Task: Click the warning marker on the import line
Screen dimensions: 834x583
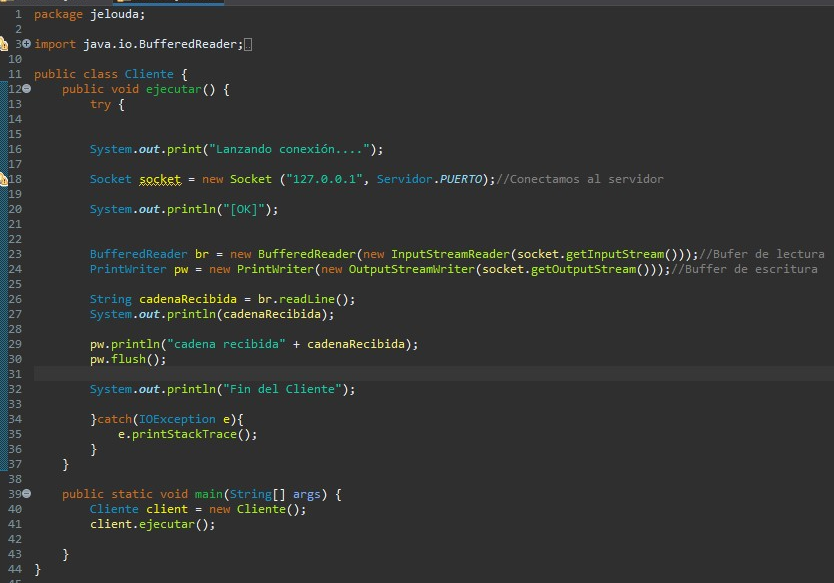Action: click(3, 44)
